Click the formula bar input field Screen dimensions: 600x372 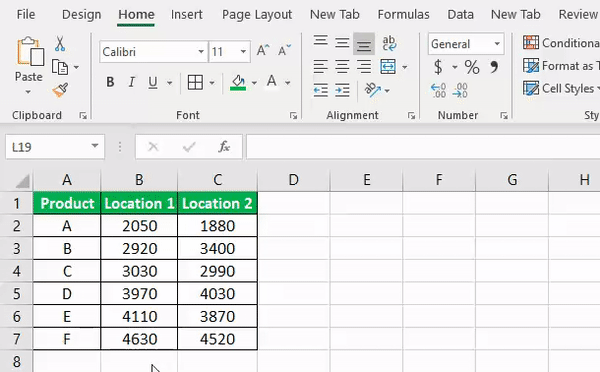click(x=423, y=147)
